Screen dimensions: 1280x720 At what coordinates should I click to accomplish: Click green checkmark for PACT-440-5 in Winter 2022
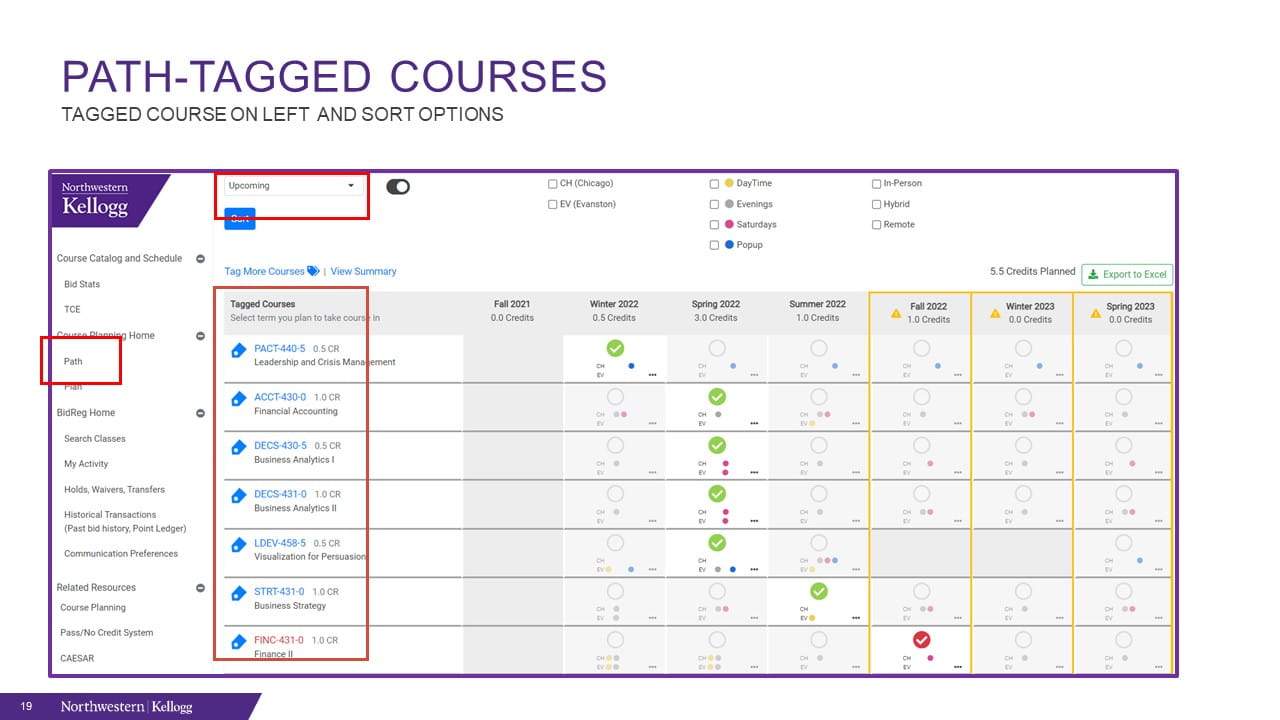[615, 348]
